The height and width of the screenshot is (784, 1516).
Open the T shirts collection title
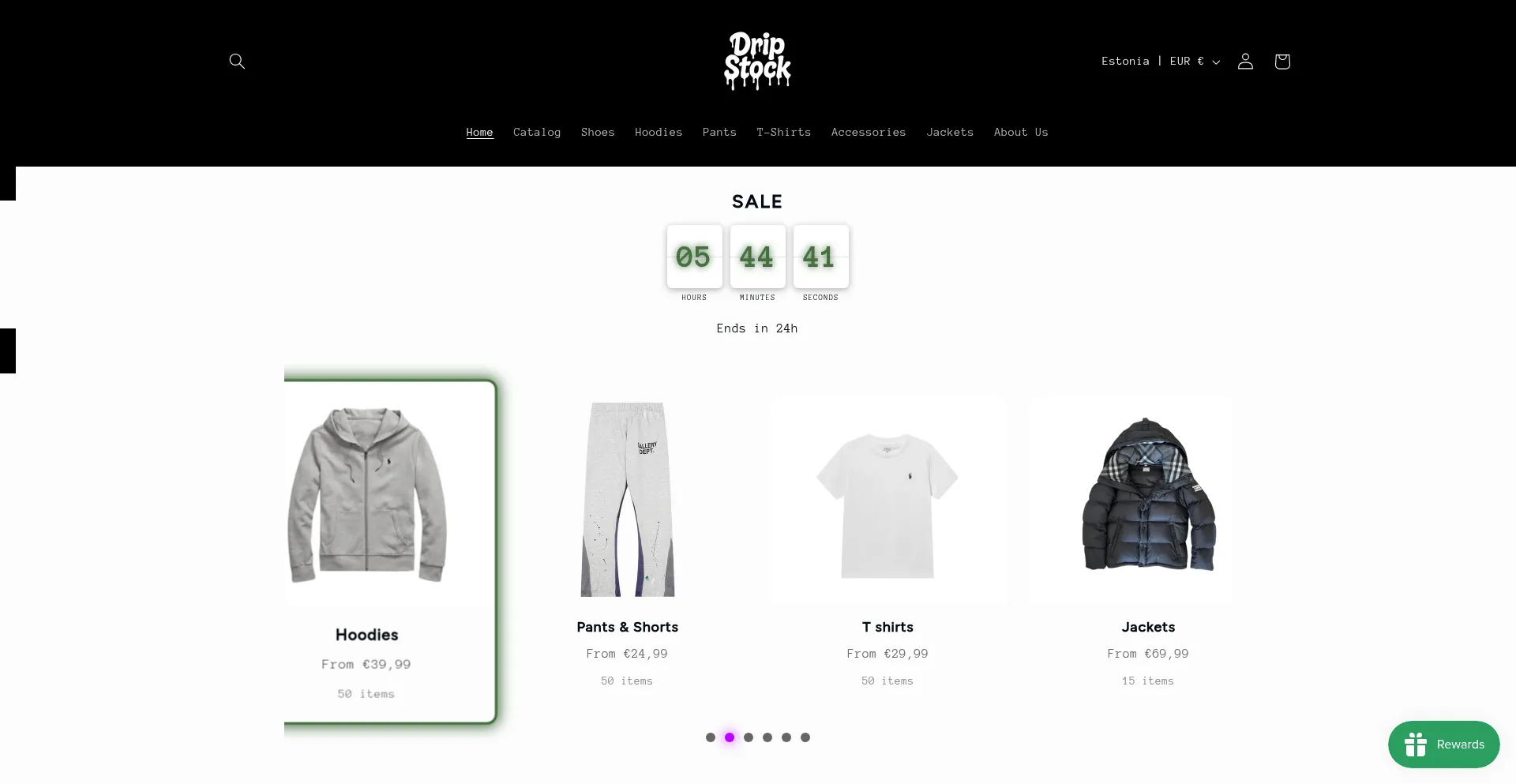coord(887,627)
